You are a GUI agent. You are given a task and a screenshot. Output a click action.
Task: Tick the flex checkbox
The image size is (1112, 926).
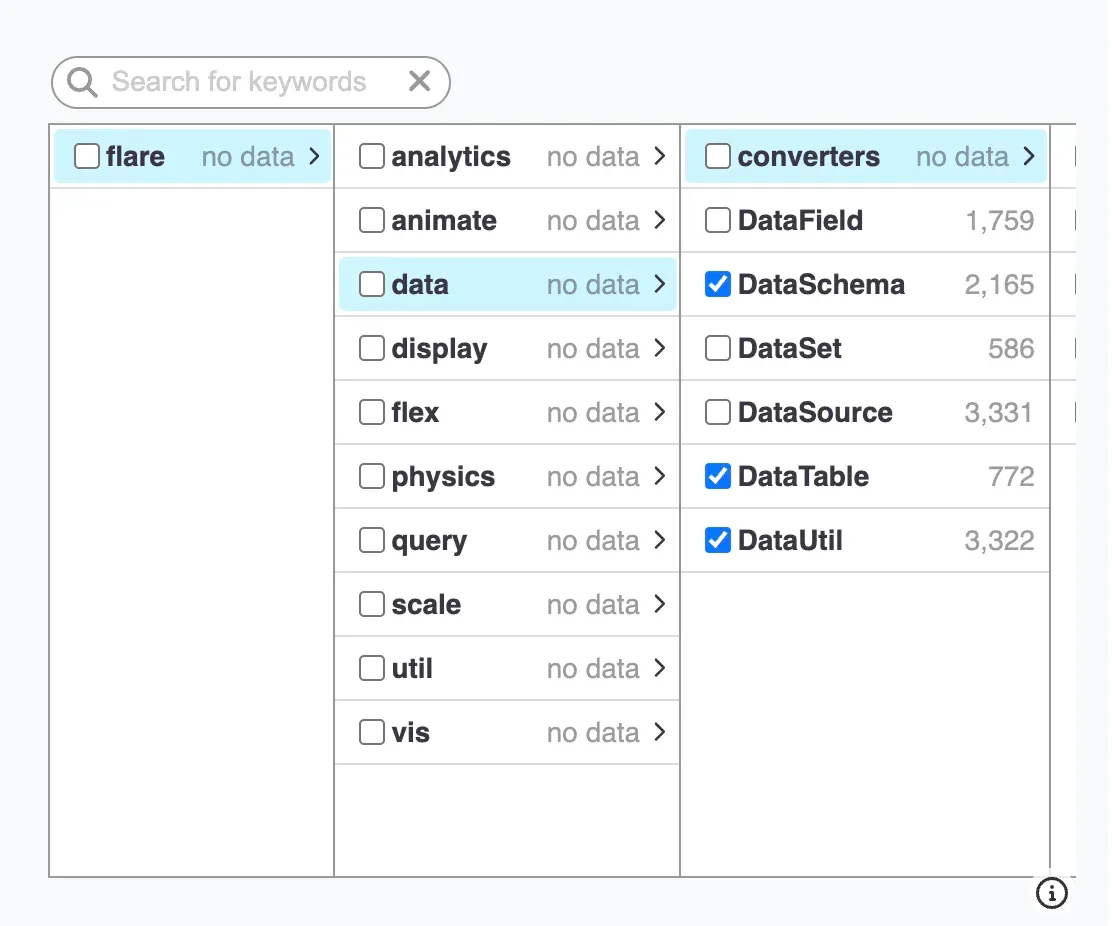372,412
